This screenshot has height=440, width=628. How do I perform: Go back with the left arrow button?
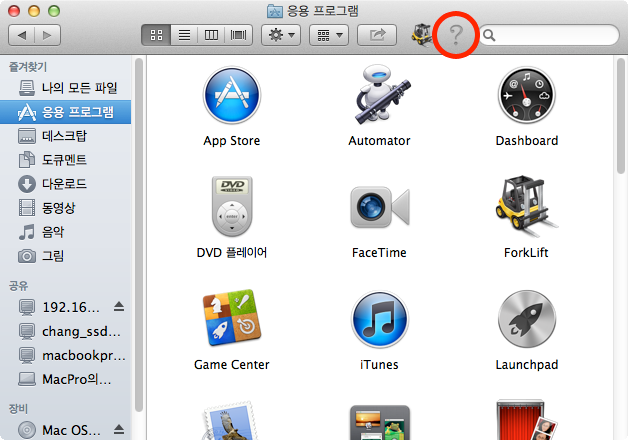(22, 35)
